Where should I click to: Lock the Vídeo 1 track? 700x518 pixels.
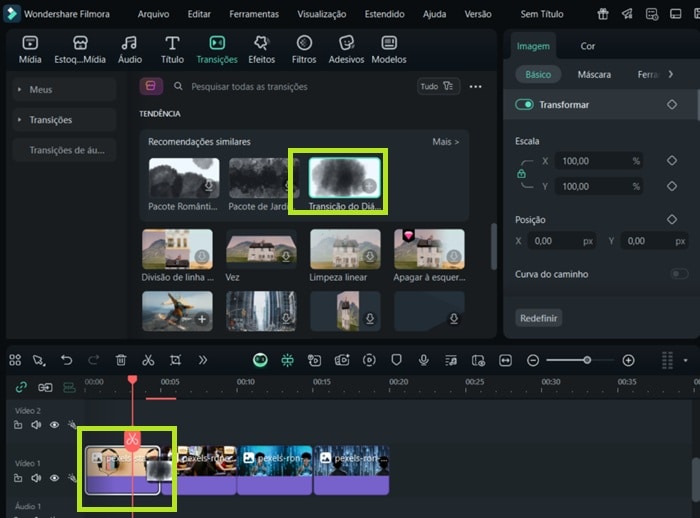18,478
